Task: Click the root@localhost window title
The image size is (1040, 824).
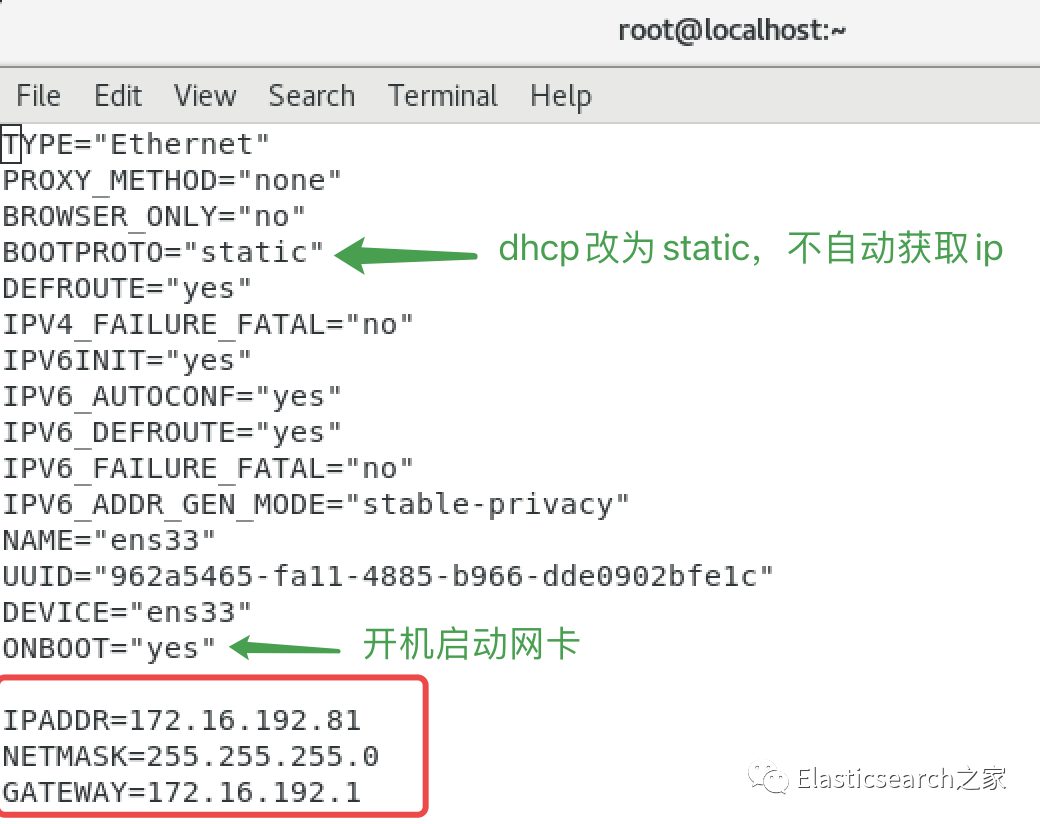Action: [x=732, y=31]
